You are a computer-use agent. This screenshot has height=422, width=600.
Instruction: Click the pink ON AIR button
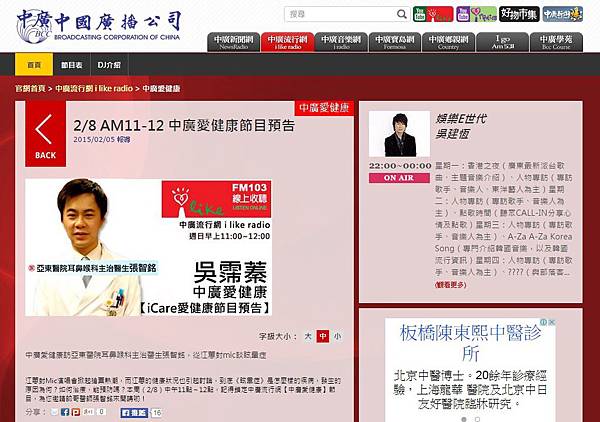(399, 178)
